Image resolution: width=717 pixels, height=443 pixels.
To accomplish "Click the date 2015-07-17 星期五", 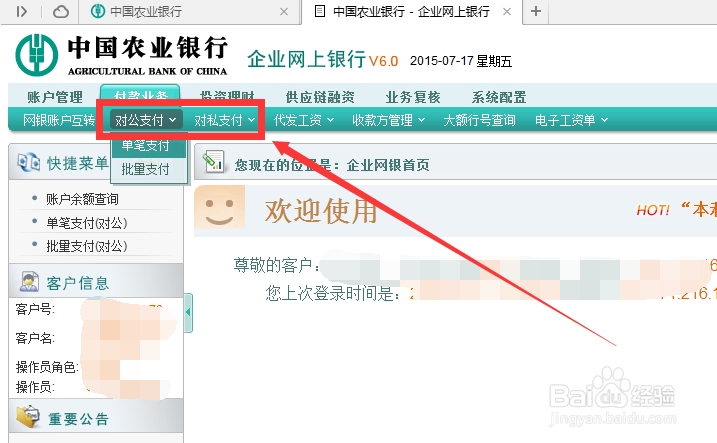I will [x=460, y=61].
